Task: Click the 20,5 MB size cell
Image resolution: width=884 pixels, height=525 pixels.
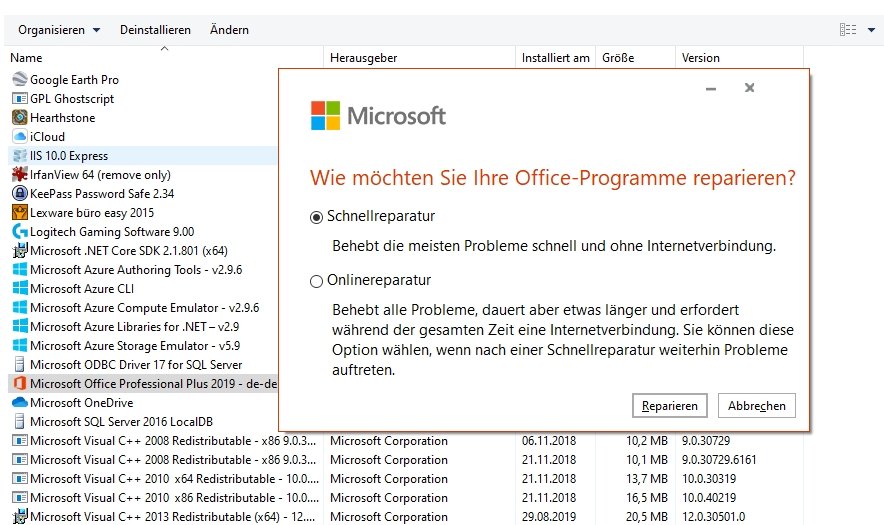Action: (647, 517)
